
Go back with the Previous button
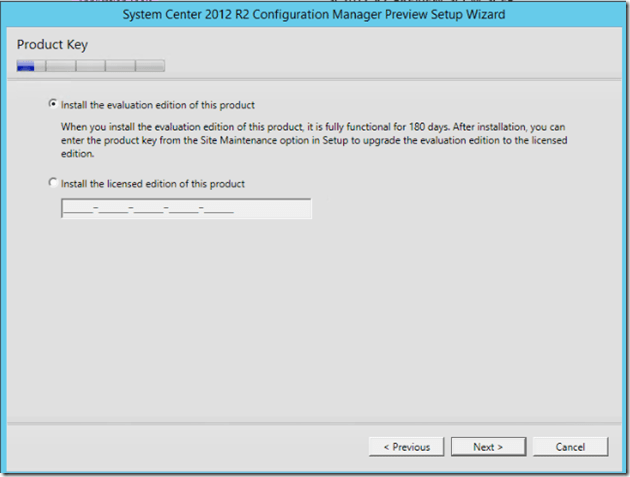pos(406,447)
